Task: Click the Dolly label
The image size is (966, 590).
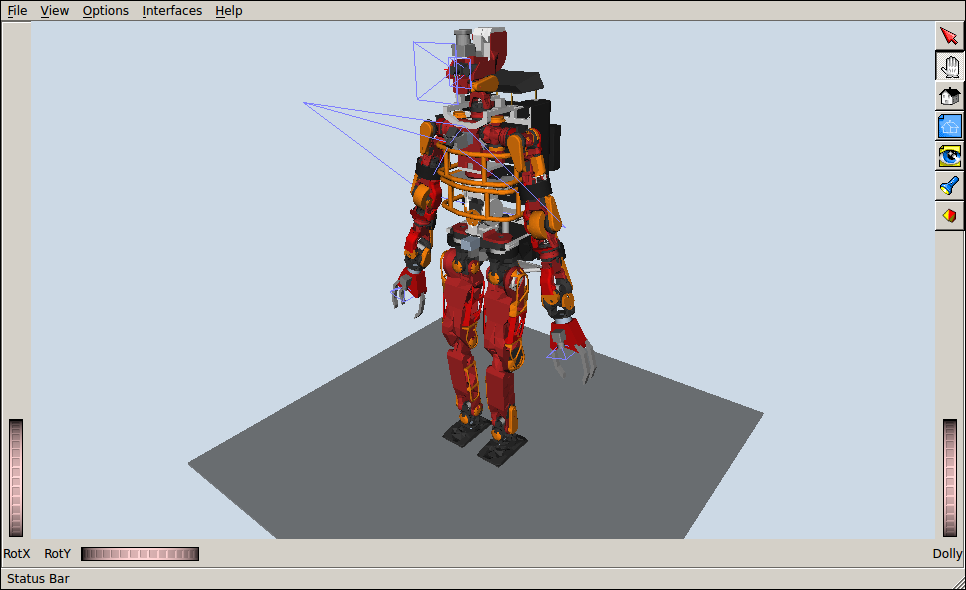Action: click(x=948, y=554)
